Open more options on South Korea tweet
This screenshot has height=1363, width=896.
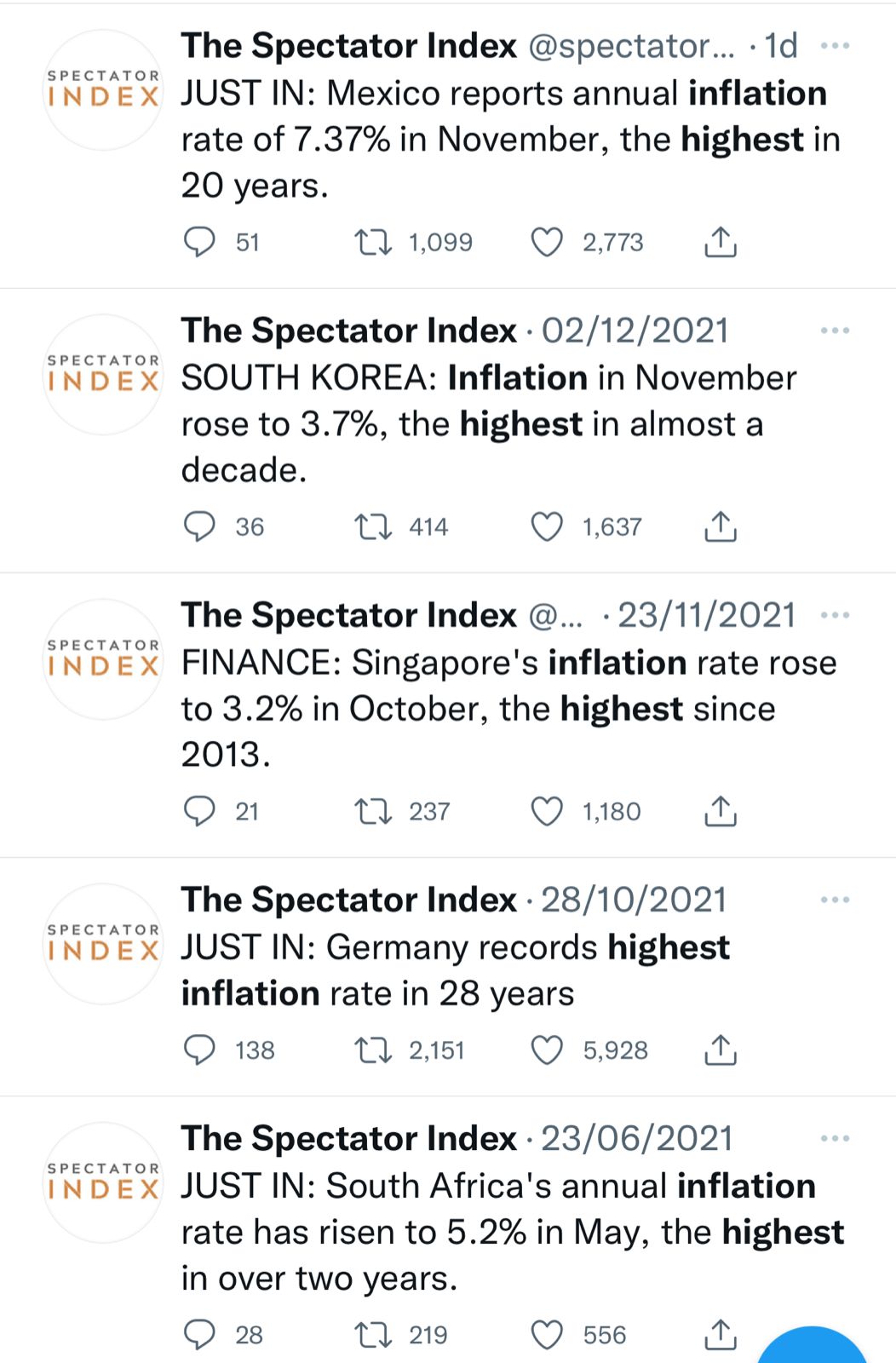click(x=835, y=331)
